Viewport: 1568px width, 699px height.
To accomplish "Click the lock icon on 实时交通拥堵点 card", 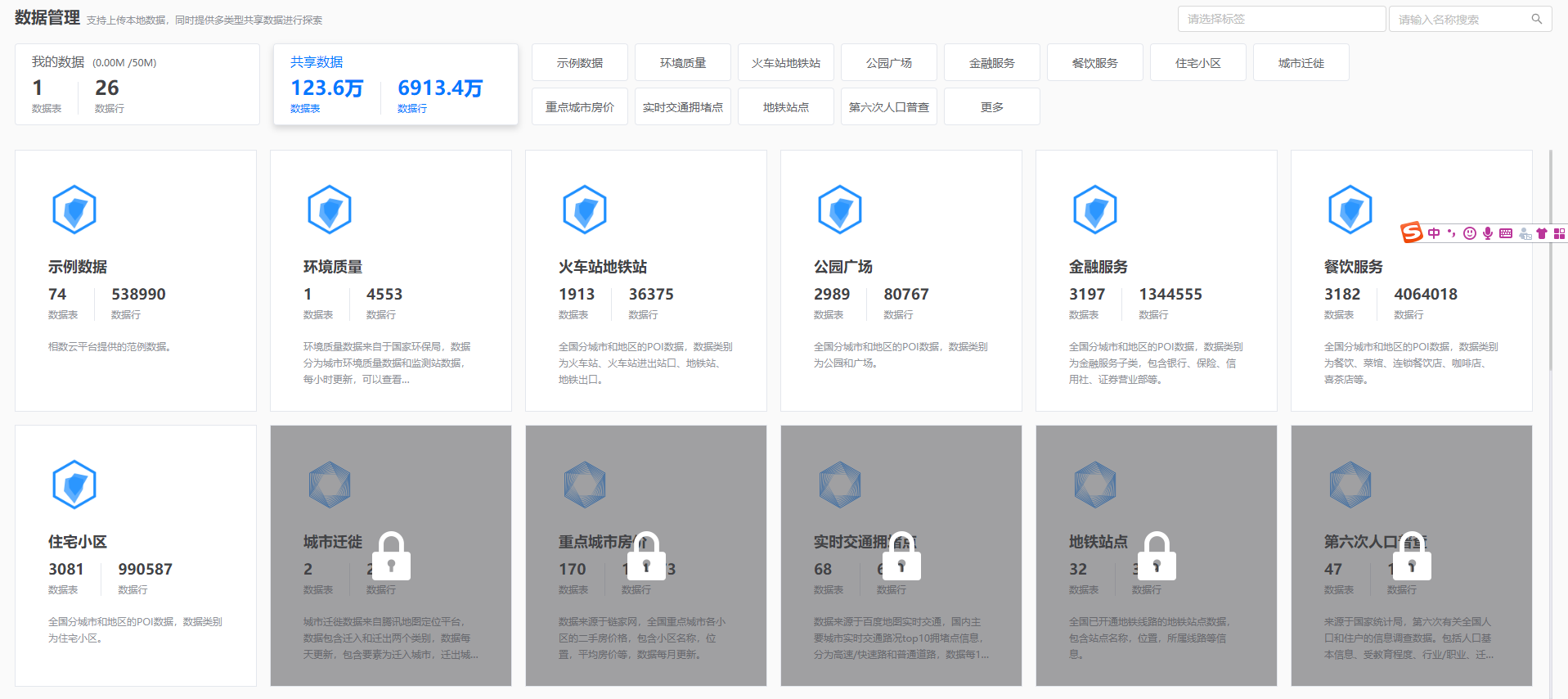I will tap(901, 556).
